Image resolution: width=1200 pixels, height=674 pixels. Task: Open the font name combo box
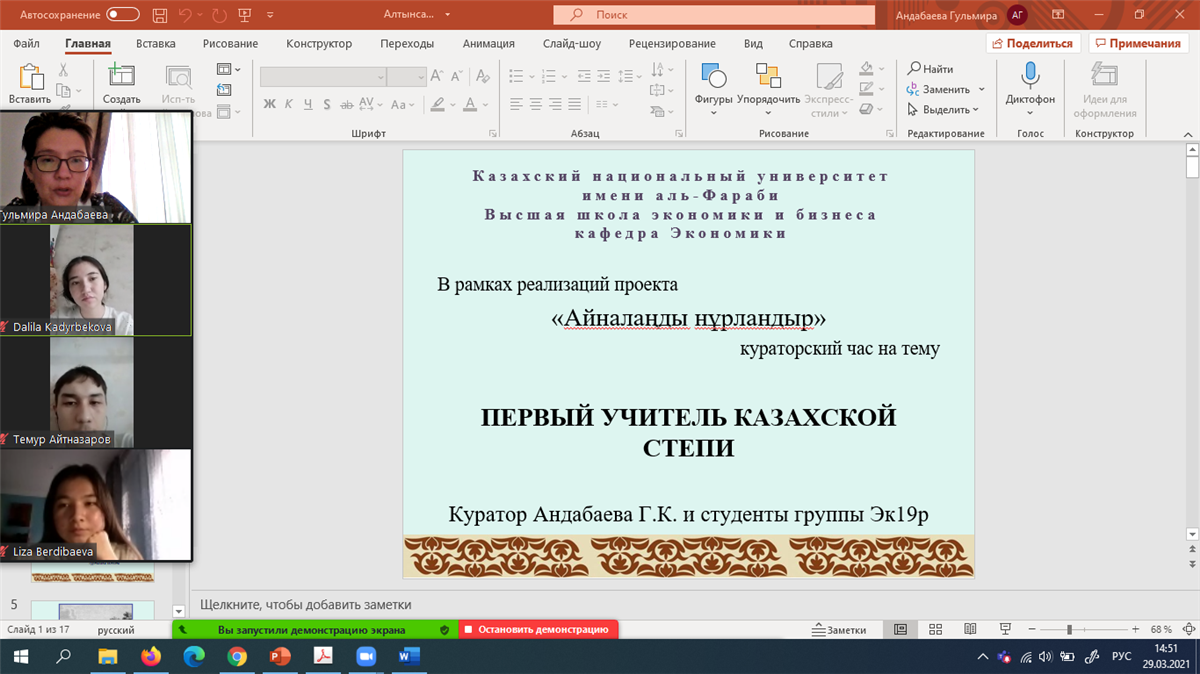(323, 77)
